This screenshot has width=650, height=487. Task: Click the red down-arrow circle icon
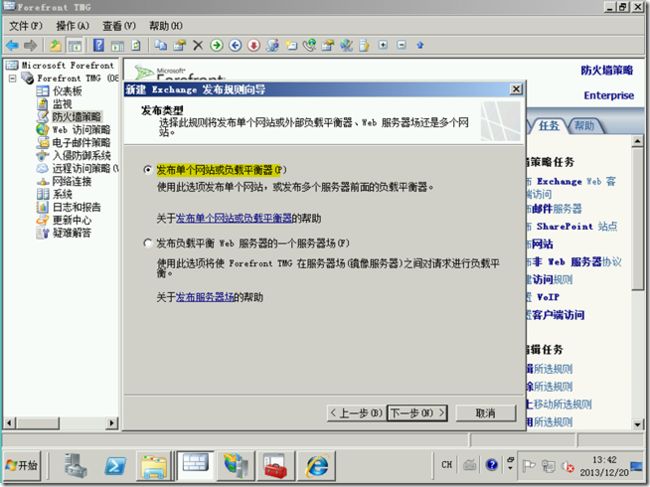[x=254, y=45]
